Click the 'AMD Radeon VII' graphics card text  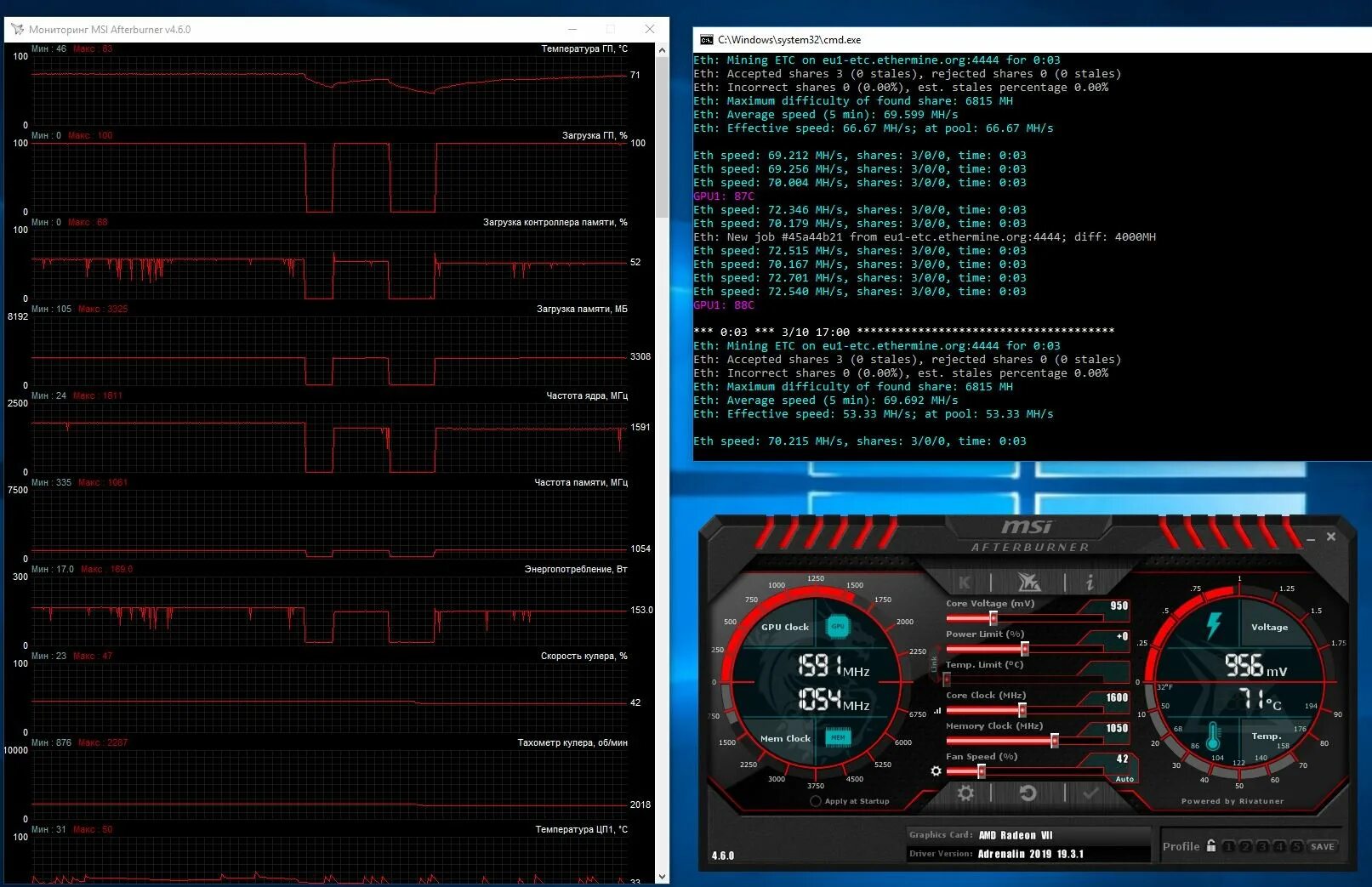[1016, 835]
